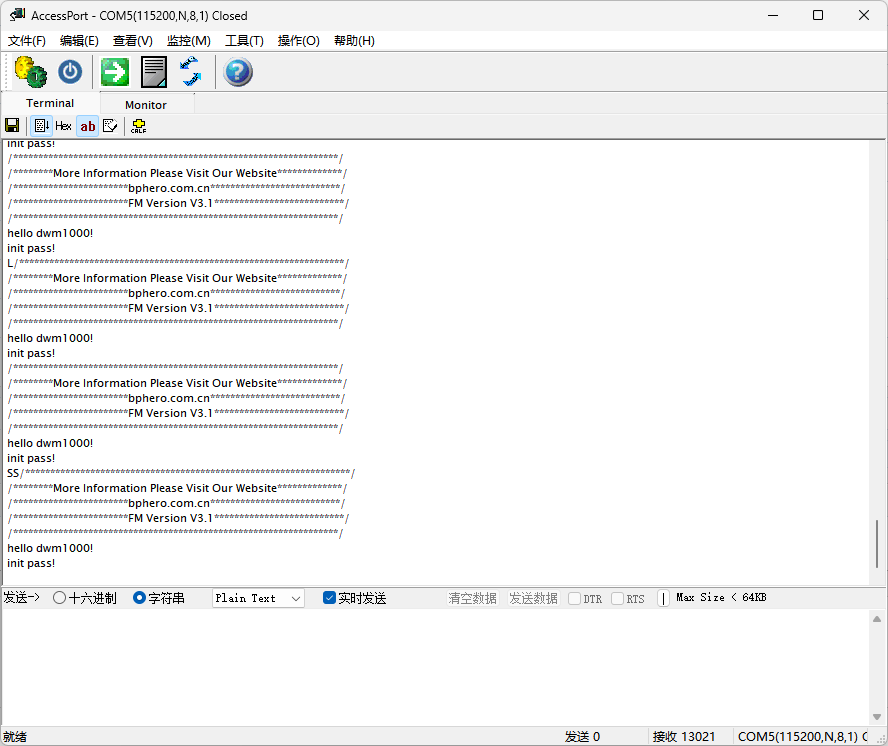This screenshot has height=746, width=888.
Task: Select the 字符串 radio button
Action: coord(140,598)
